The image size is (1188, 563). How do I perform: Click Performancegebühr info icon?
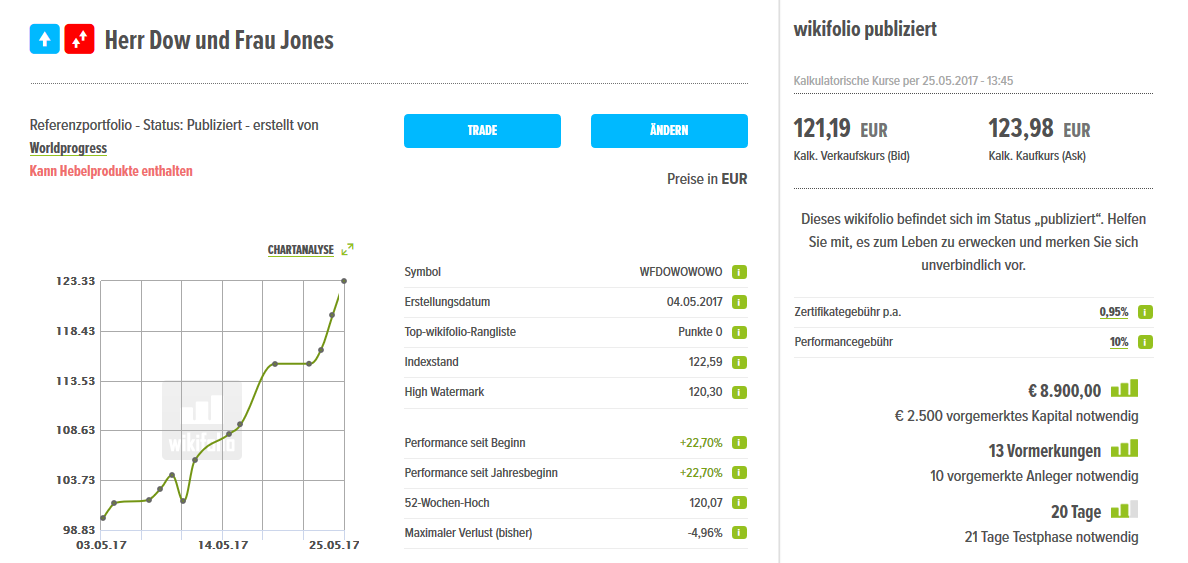(1145, 342)
